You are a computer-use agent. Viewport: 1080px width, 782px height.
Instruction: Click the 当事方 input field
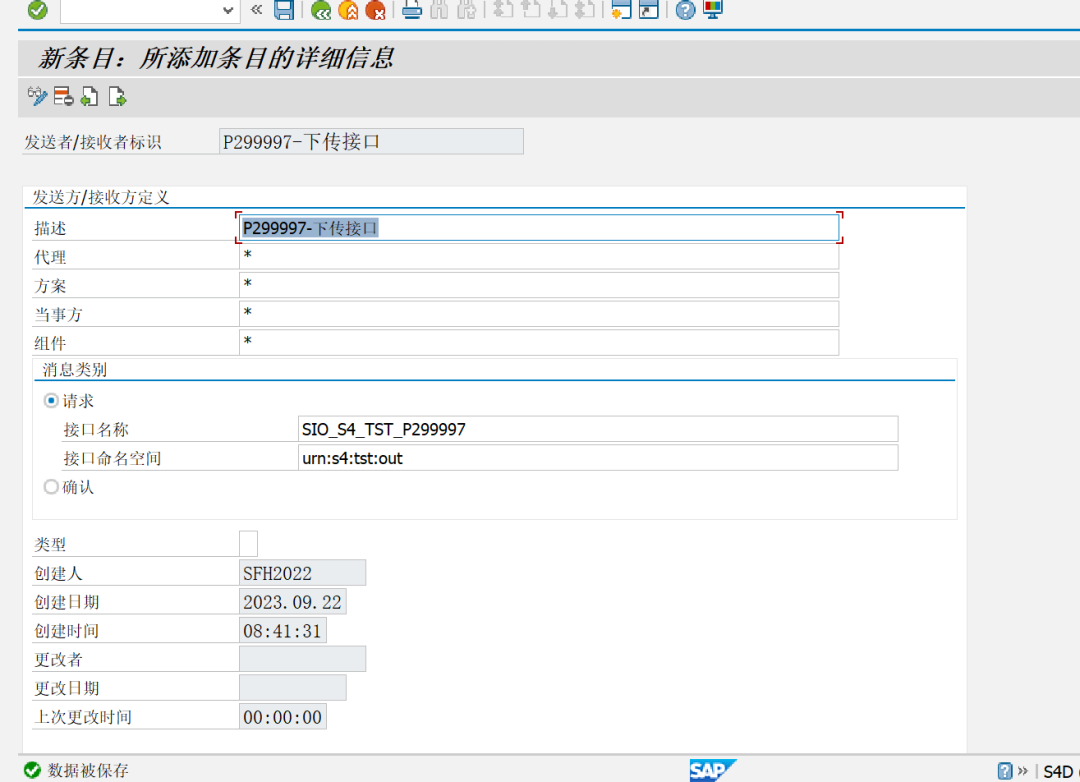[539, 314]
